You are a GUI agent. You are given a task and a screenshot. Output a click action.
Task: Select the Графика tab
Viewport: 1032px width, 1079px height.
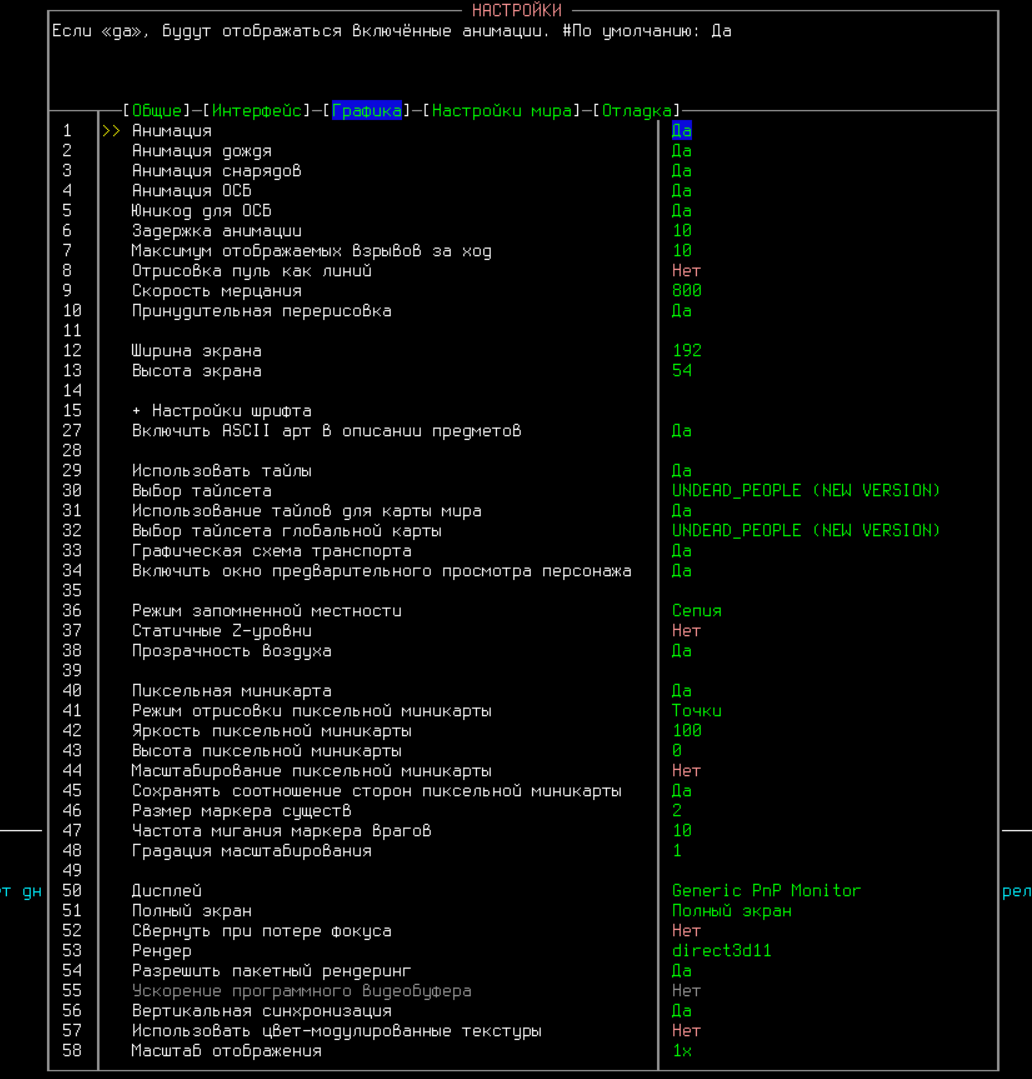tap(367, 110)
